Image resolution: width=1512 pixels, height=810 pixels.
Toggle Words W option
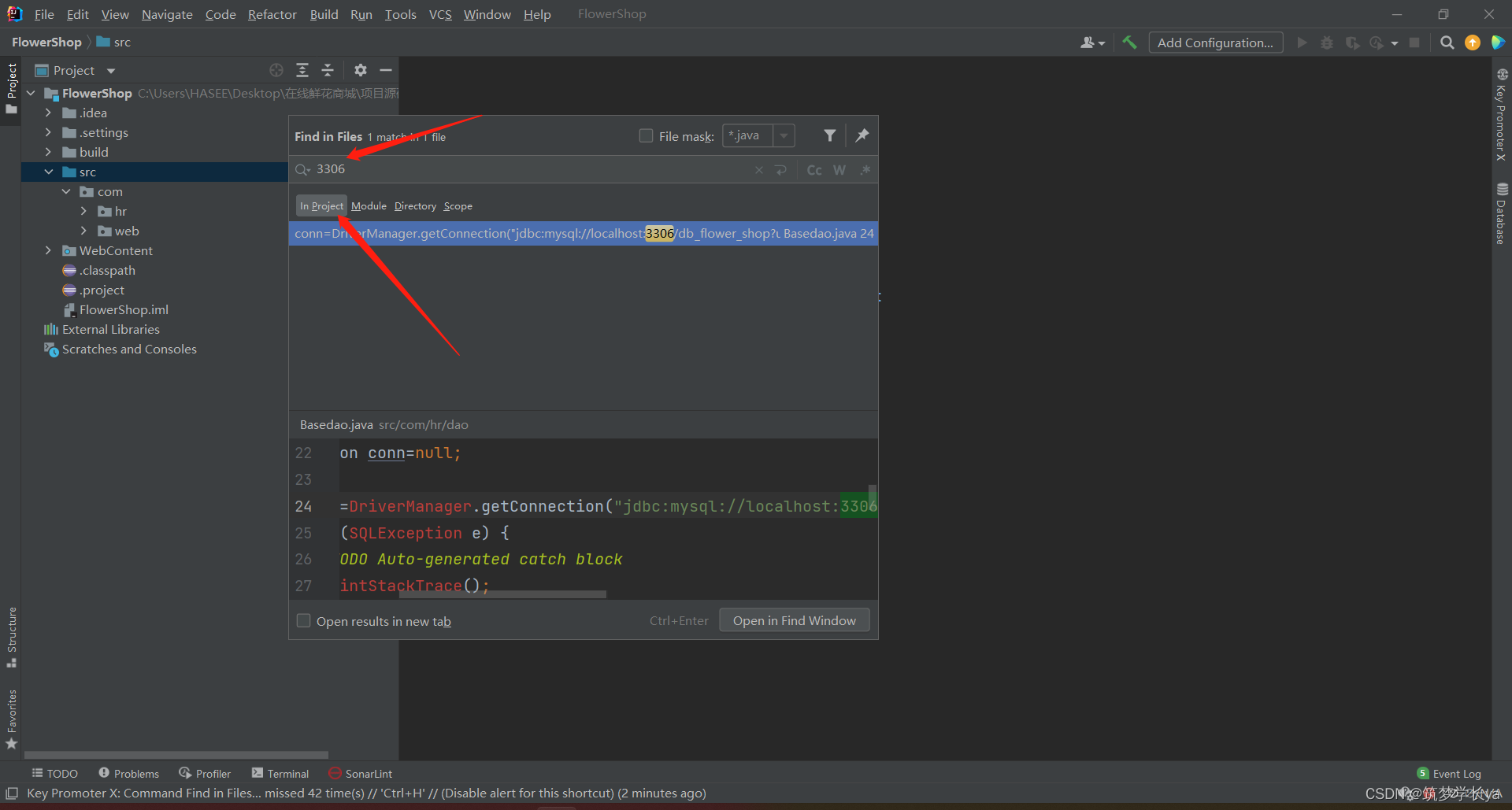pyautogui.click(x=839, y=170)
